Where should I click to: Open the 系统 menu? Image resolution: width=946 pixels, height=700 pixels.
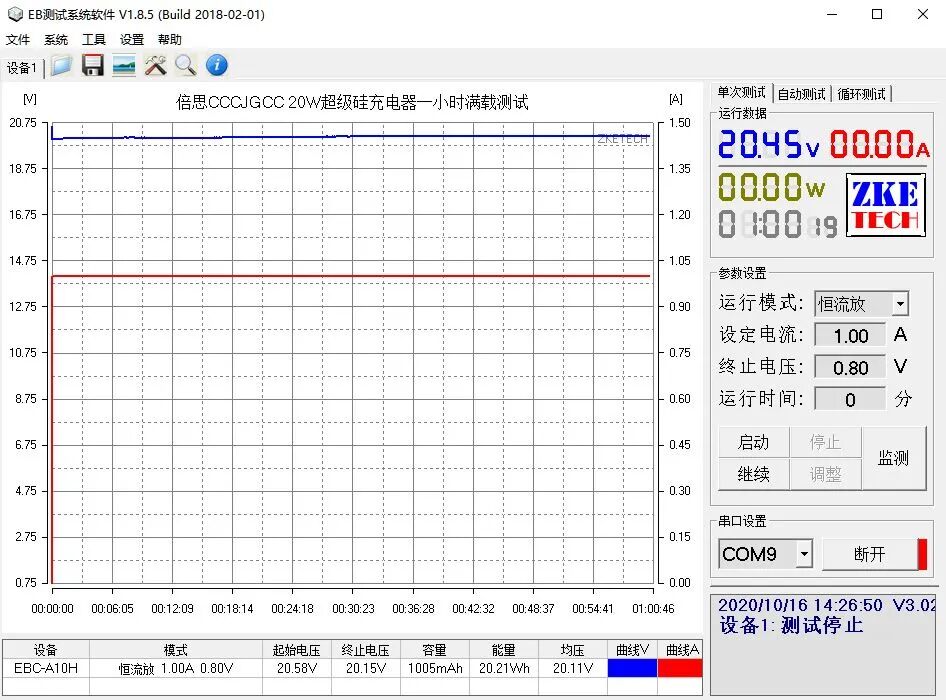coord(56,40)
